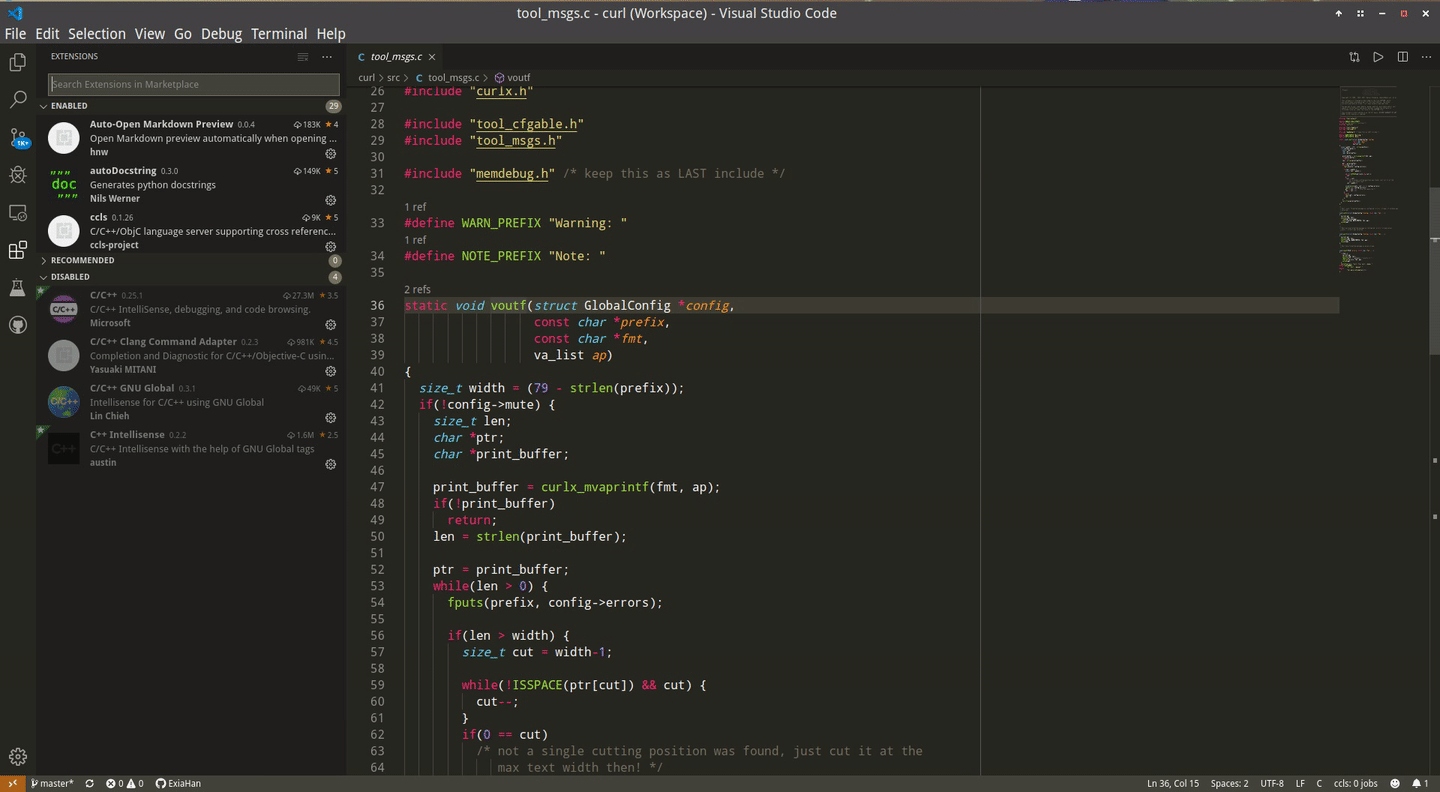Select the tool_msgs.c editor tab
Screen dimensions: 1440x792
394,57
